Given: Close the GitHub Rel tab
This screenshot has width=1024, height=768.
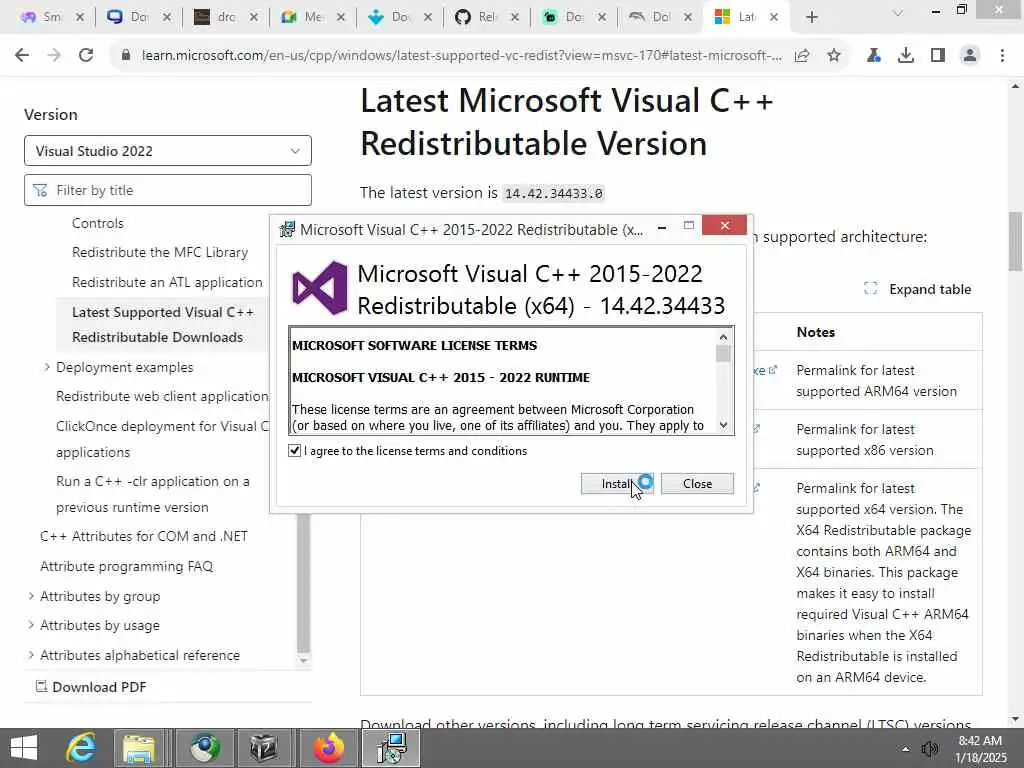Looking at the screenshot, I should click(x=515, y=17).
